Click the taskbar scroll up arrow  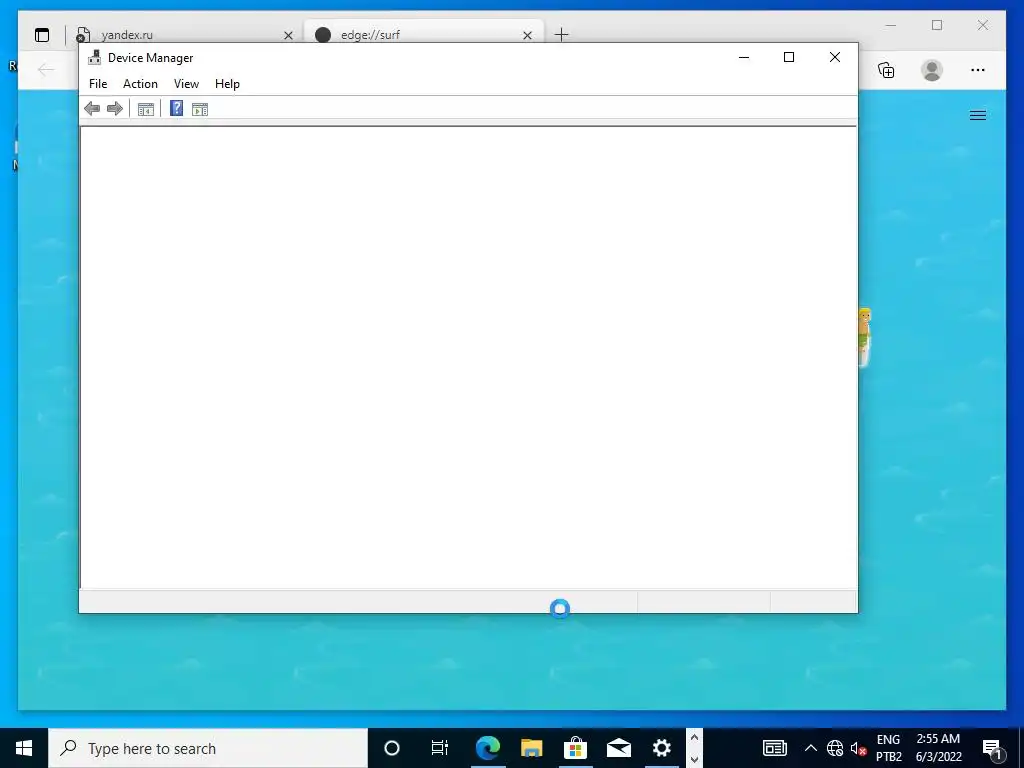(694, 737)
